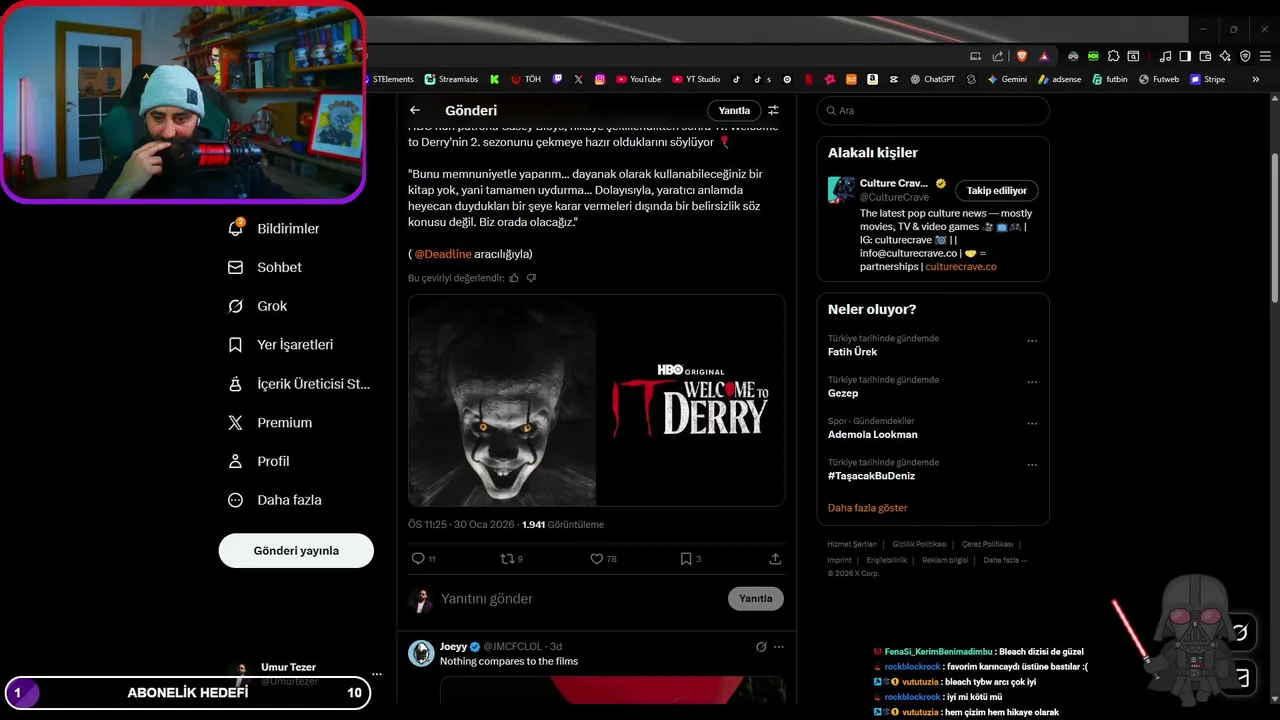Image resolution: width=1280 pixels, height=720 pixels.
Task: Click the grey Yanıtla reply submit button
Action: point(755,599)
